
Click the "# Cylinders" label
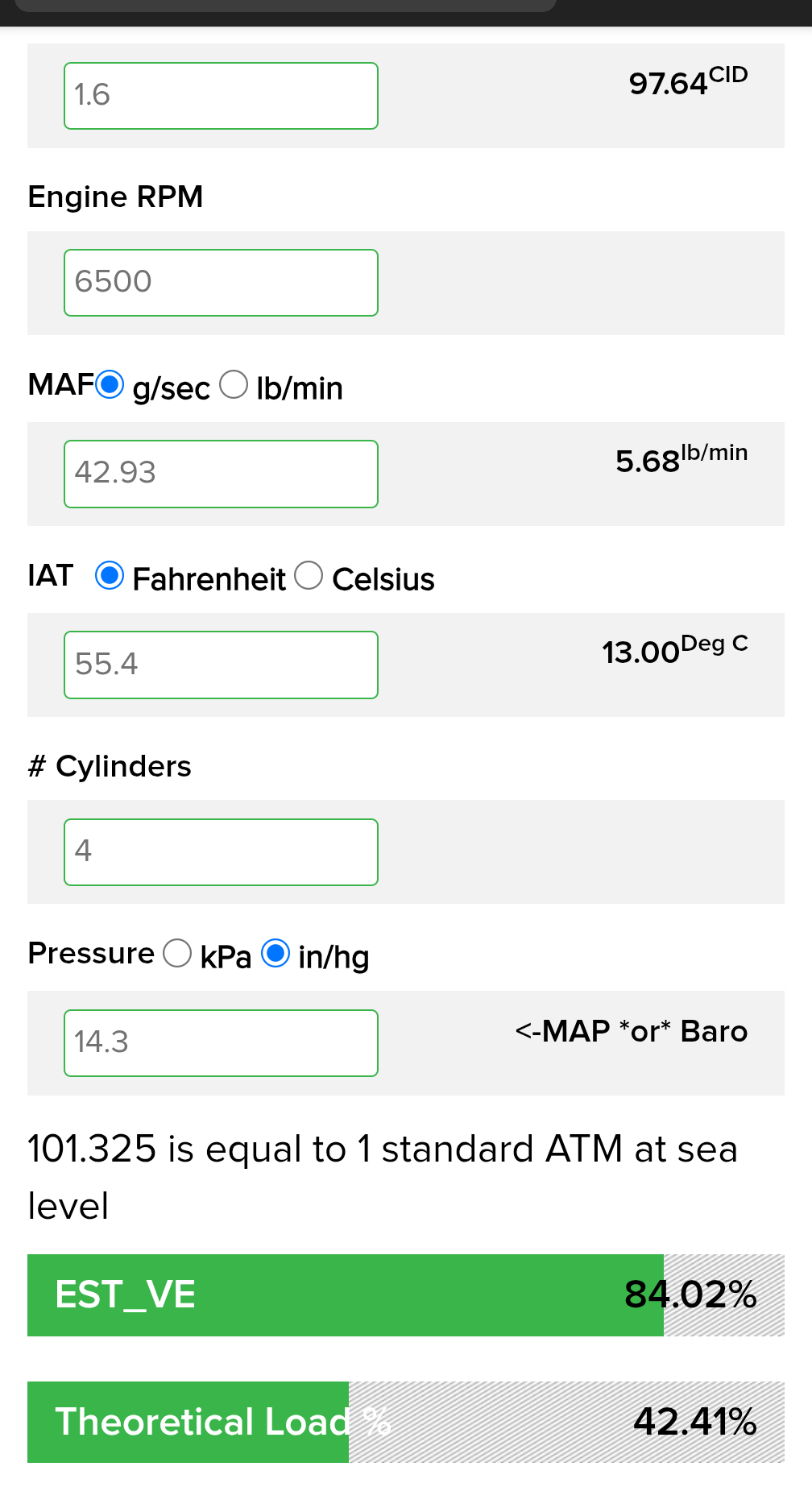point(110,767)
